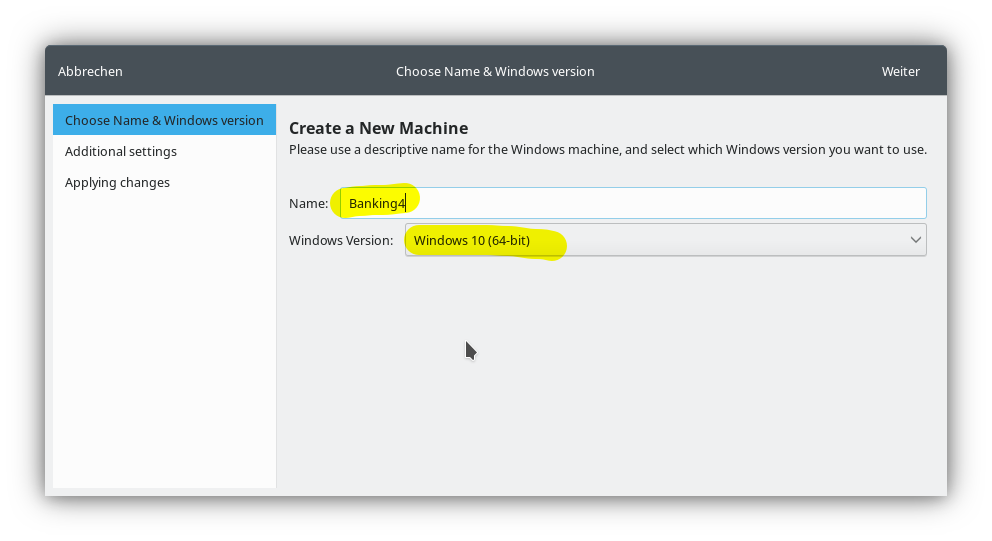Click the 'Windows Version:' label
The width and height of the screenshot is (992, 541).
pyautogui.click(x=341, y=240)
